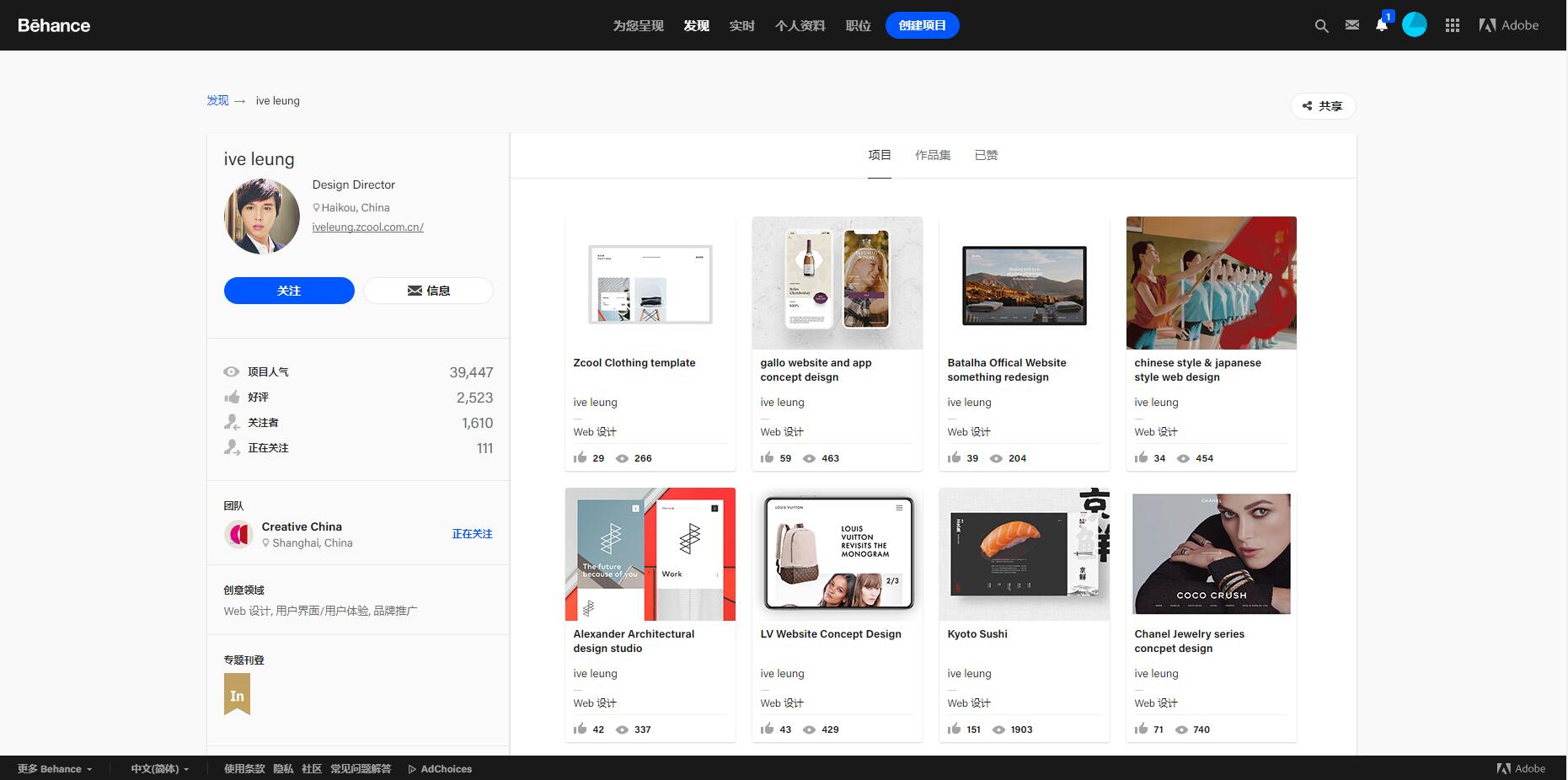Open 社区 in the footer

click(x=312, y=769)
